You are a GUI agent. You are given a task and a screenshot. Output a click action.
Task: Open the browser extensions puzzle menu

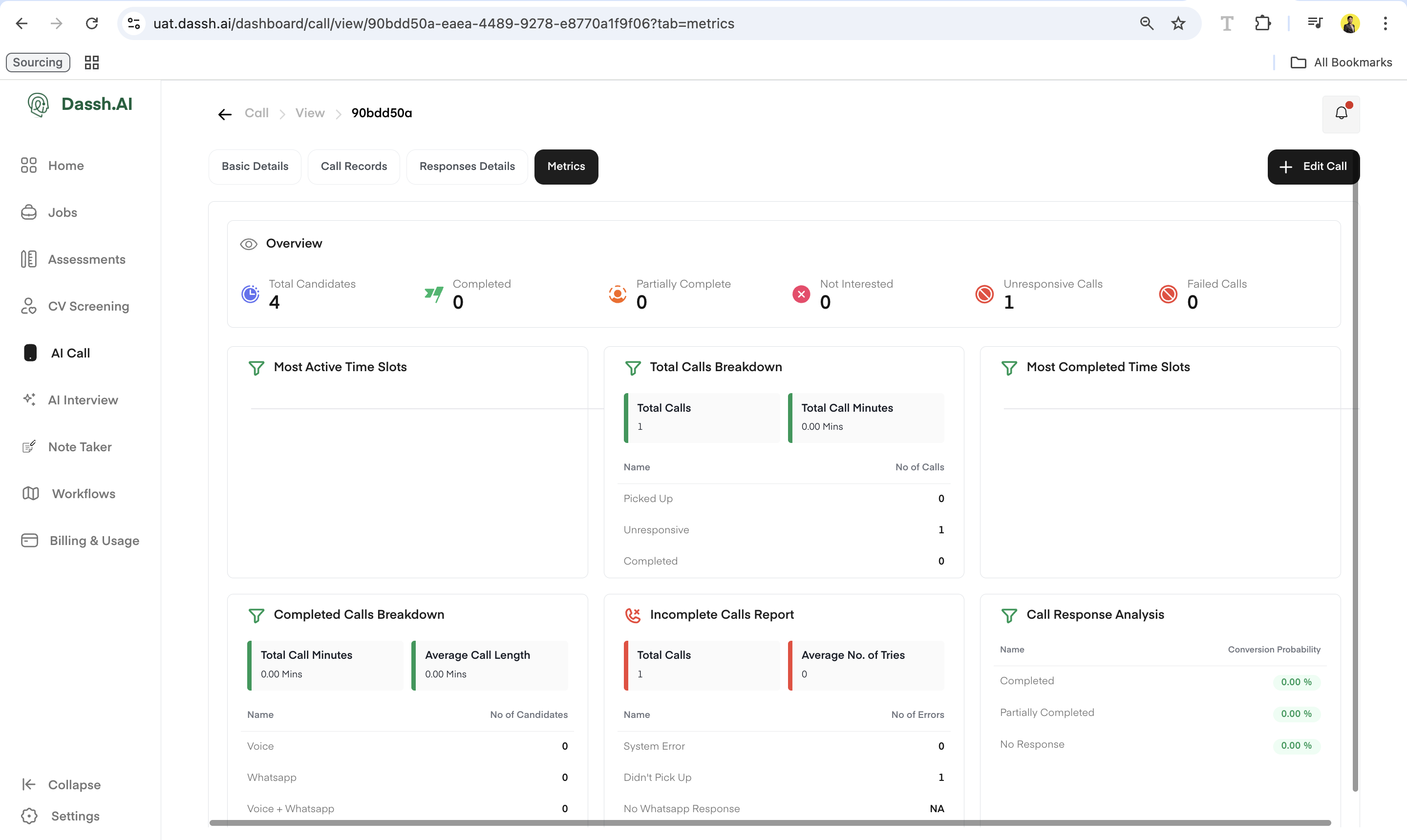click(1262, 23)
